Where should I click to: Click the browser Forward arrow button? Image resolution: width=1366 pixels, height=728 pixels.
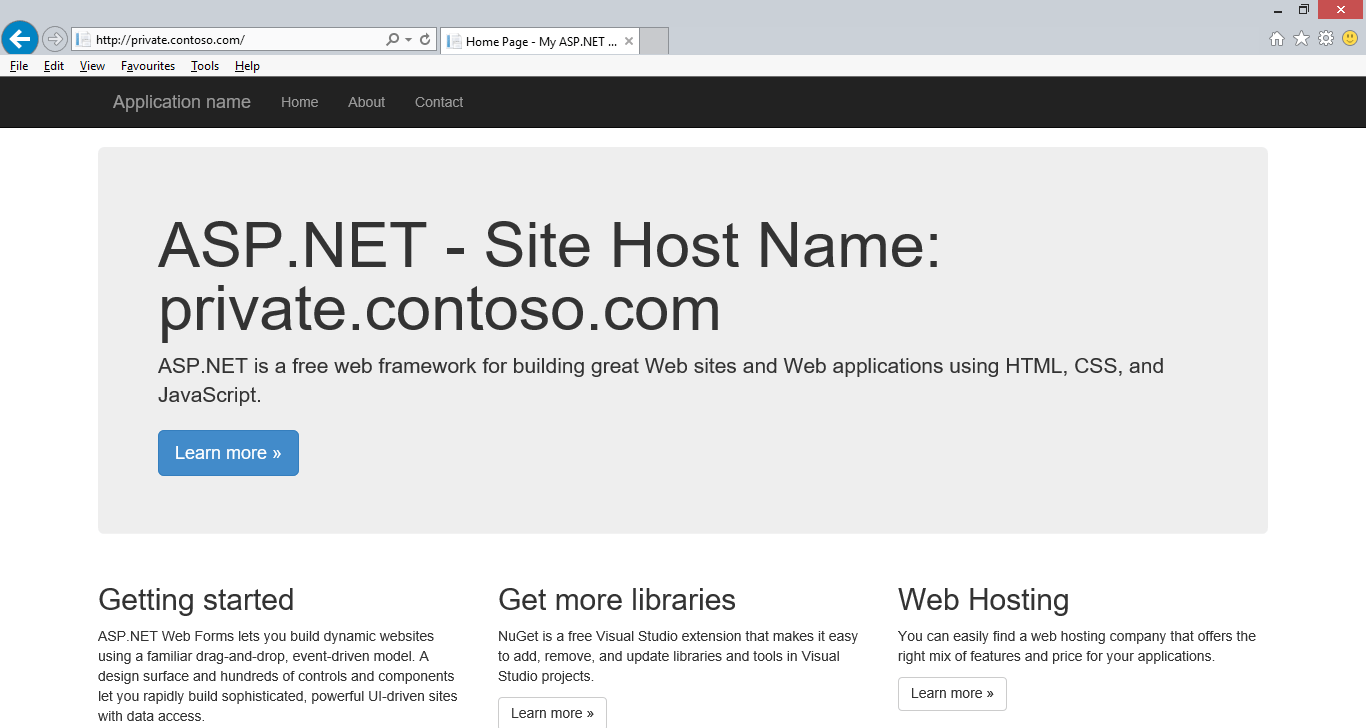point(55,39)
